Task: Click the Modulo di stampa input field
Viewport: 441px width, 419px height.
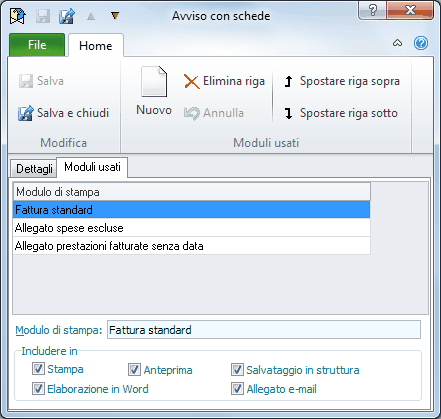Action: [x=264, y=330]
